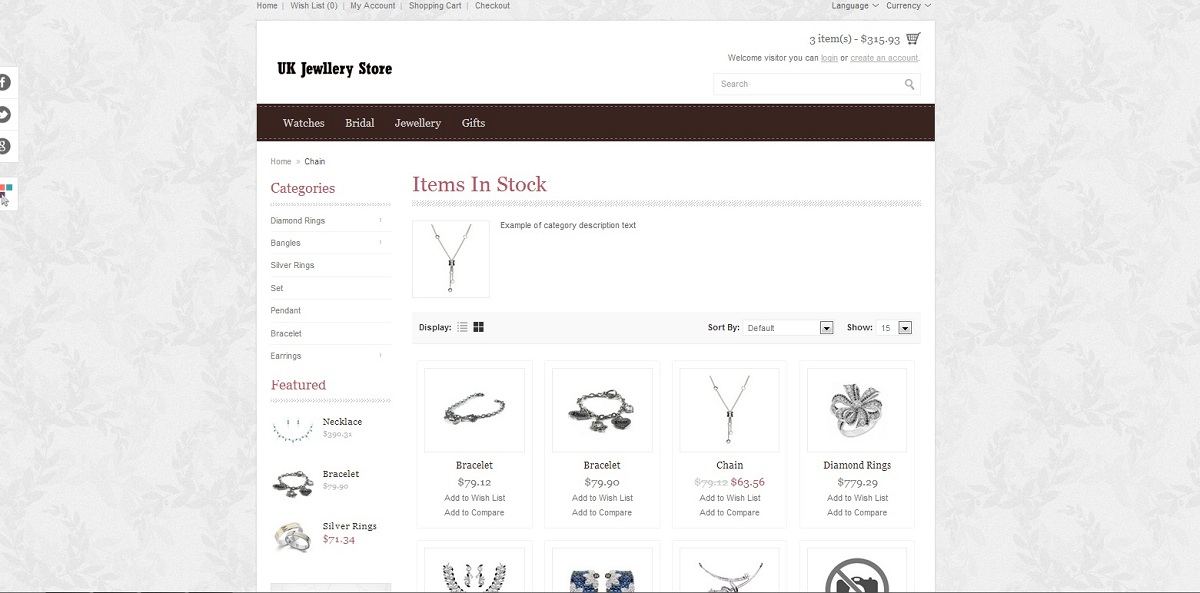Viewport: 1200px width, 593px height.
Task: Click the login link
Action: pos(829,58)
